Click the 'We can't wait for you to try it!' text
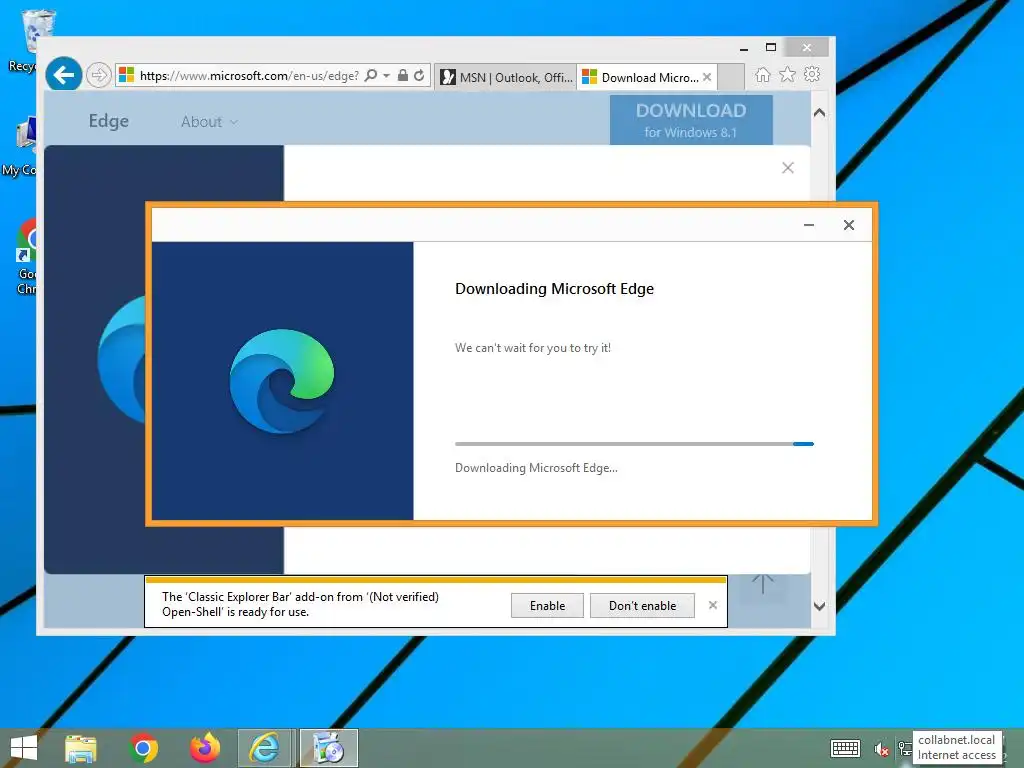1024x768 pixels. pyautogui.click(x=533, y=348)
